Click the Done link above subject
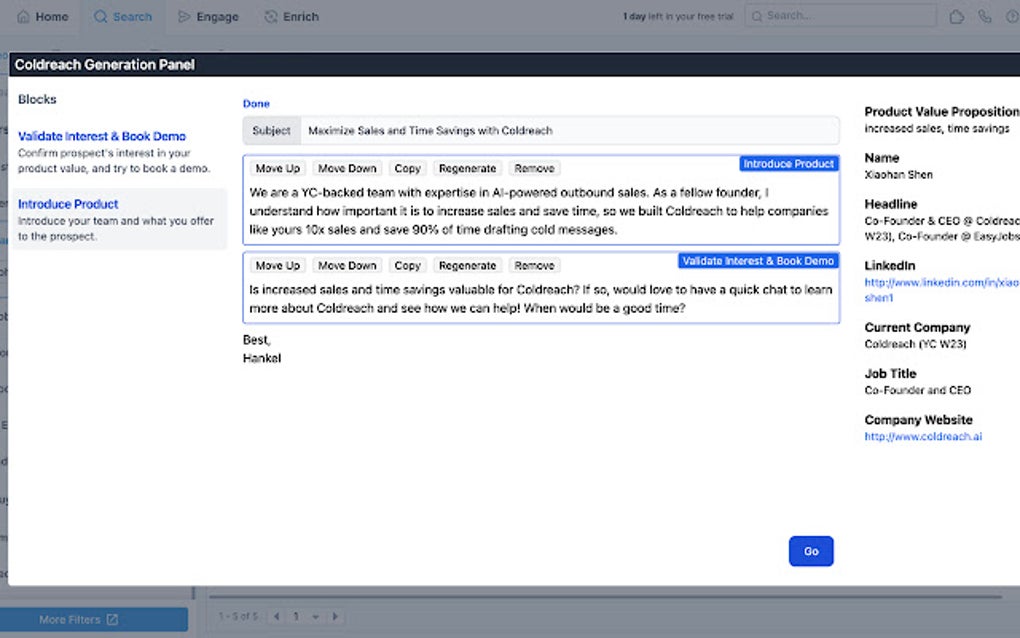Image resolution: width=1020 pixels, height=638 pixels. pos(256,103)
